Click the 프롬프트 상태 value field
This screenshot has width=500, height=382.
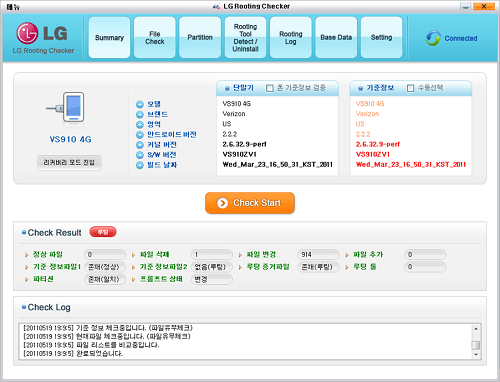[212, 279]
